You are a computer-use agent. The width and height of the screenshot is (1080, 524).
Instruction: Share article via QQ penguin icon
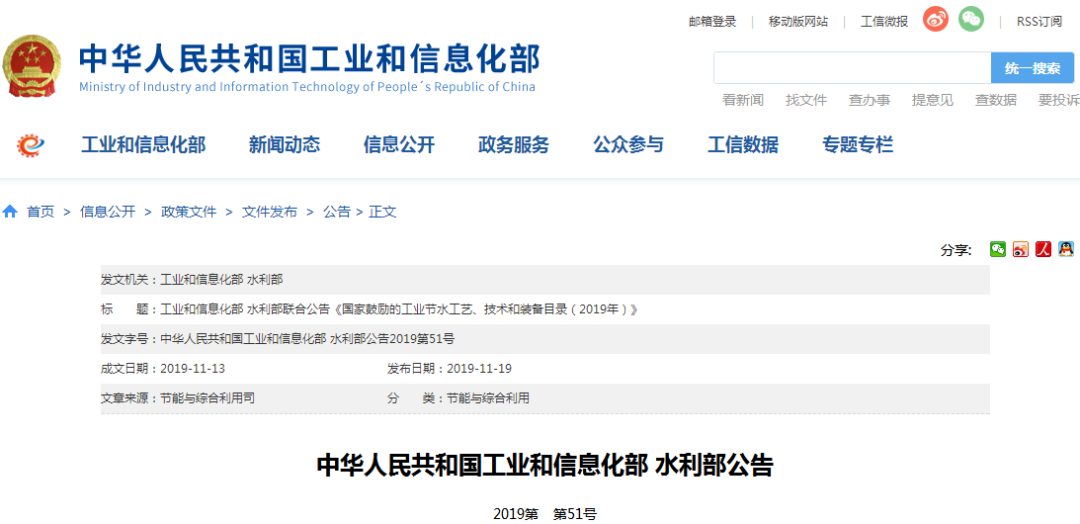[x=1066, y=250]
